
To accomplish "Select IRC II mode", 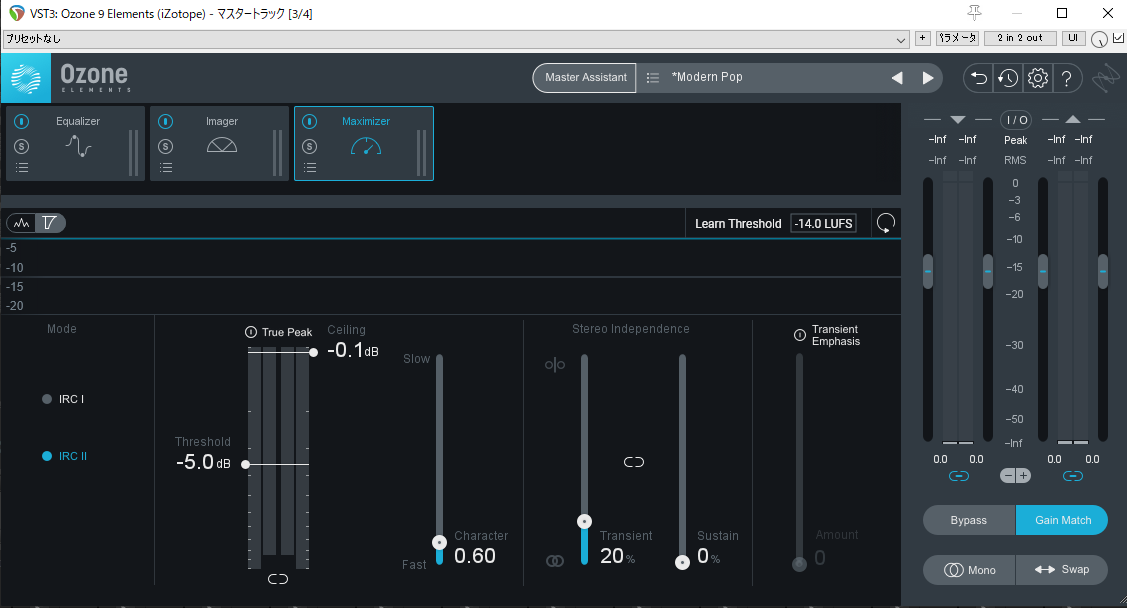I will click(x=65, y=456).
